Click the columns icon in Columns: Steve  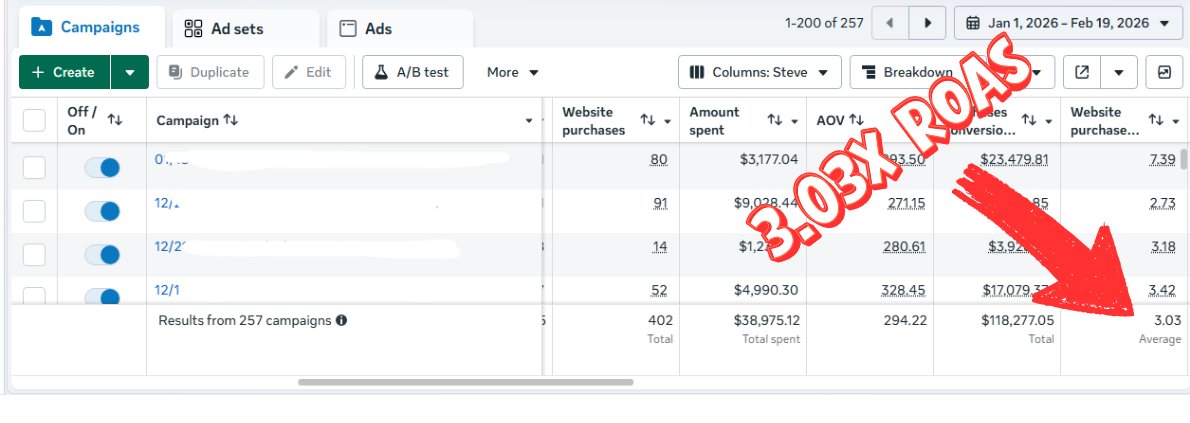(697, 72)
